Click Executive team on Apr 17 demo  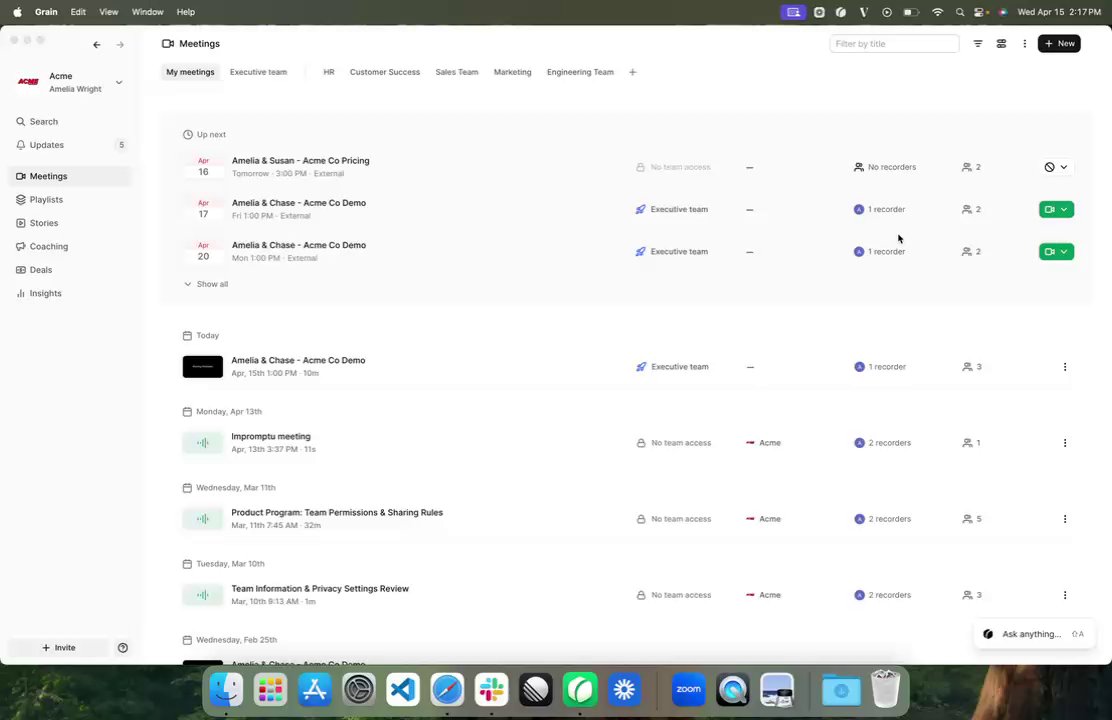(672, 209)
